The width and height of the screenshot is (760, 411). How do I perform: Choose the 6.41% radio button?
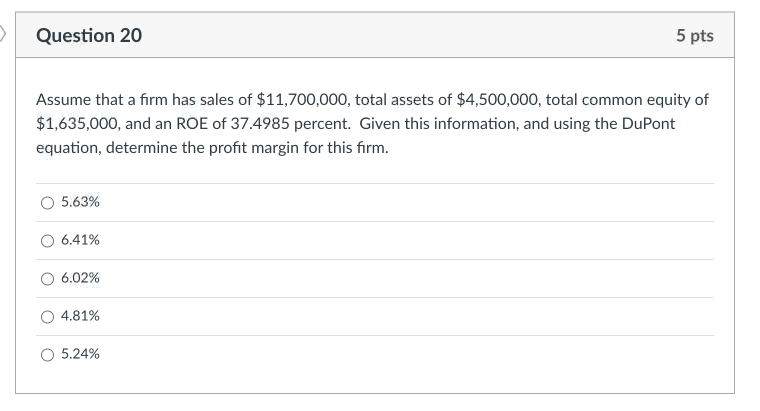pos(47,240)
